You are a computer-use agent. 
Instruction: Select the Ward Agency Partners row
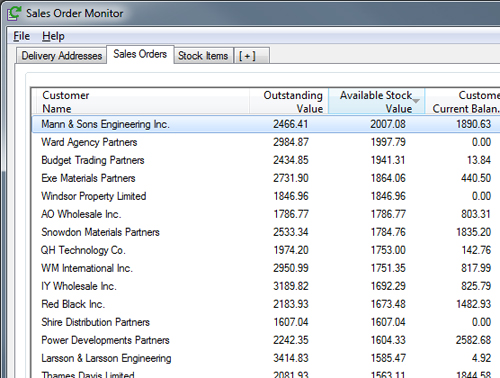[x=266, y=142]
